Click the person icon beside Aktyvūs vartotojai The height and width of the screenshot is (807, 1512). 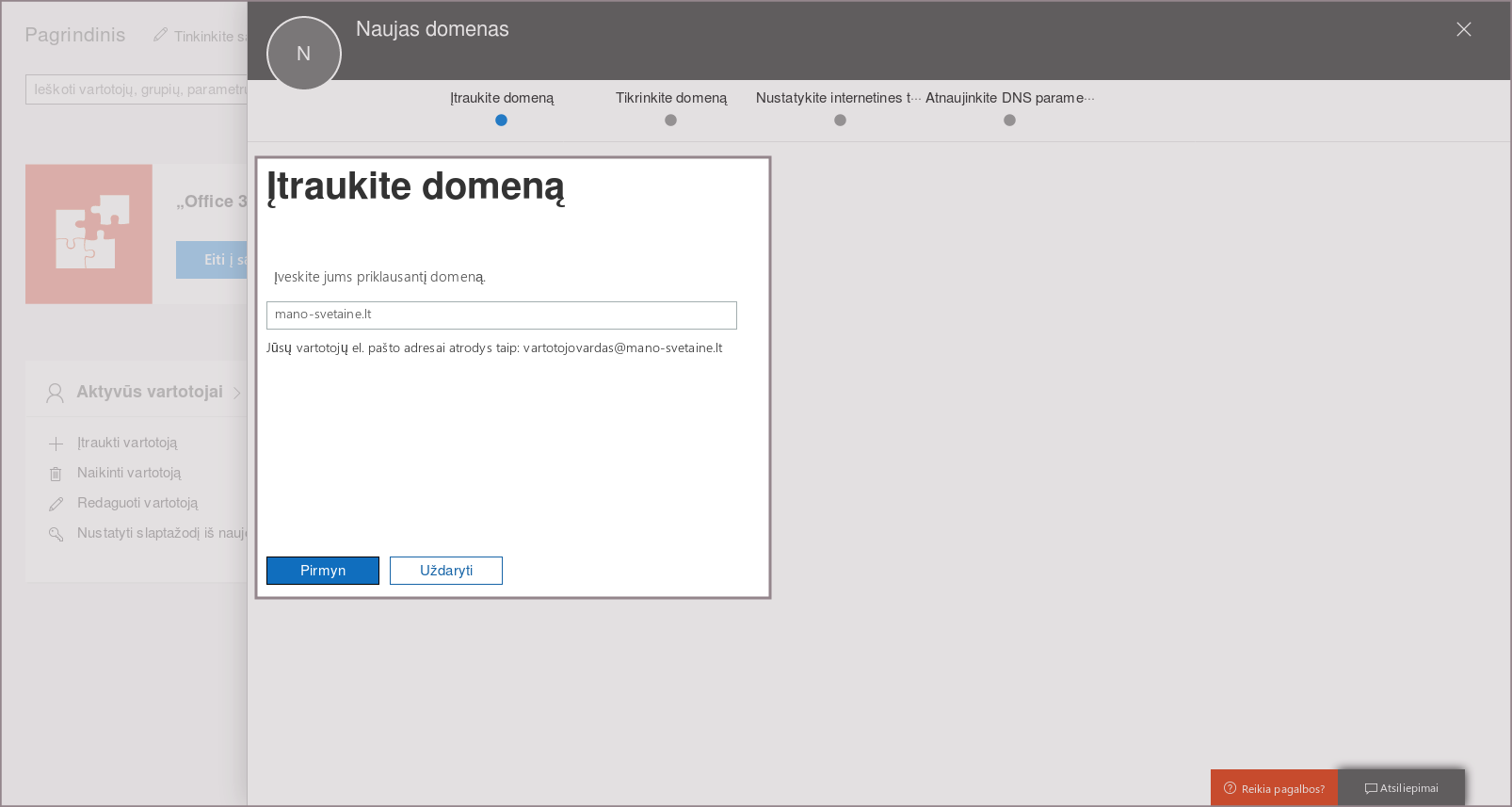pyautogui.click(x=55, y=393)
